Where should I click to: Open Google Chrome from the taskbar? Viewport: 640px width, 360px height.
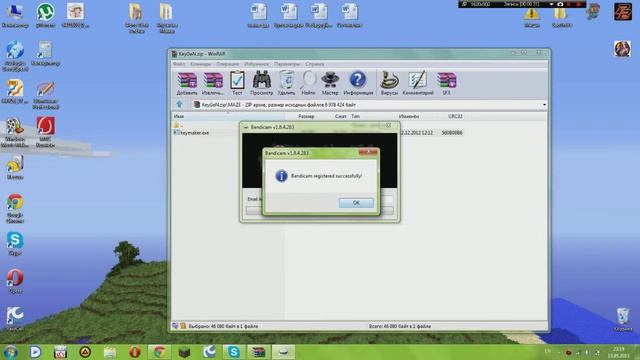160,352
